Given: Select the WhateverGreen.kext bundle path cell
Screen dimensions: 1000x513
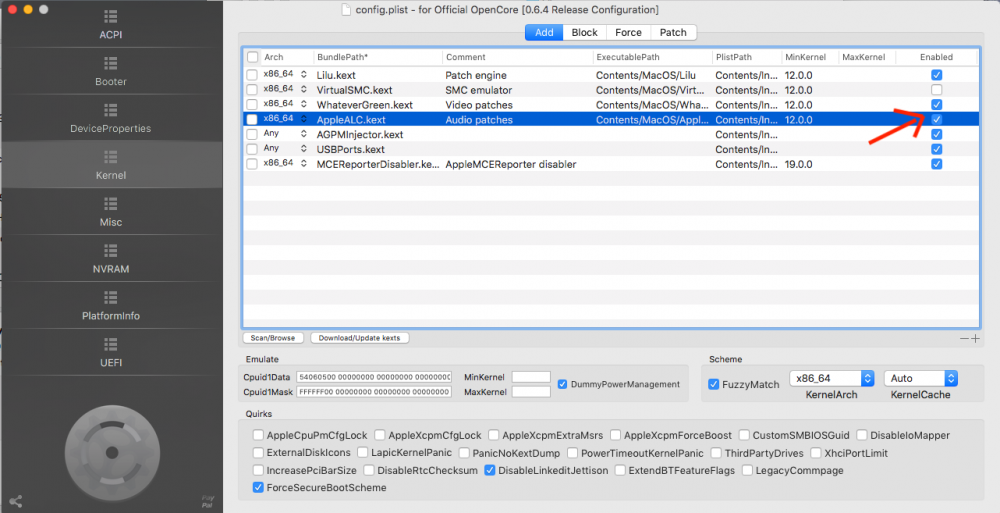Looking at the screenshot, I should (365, 105).
